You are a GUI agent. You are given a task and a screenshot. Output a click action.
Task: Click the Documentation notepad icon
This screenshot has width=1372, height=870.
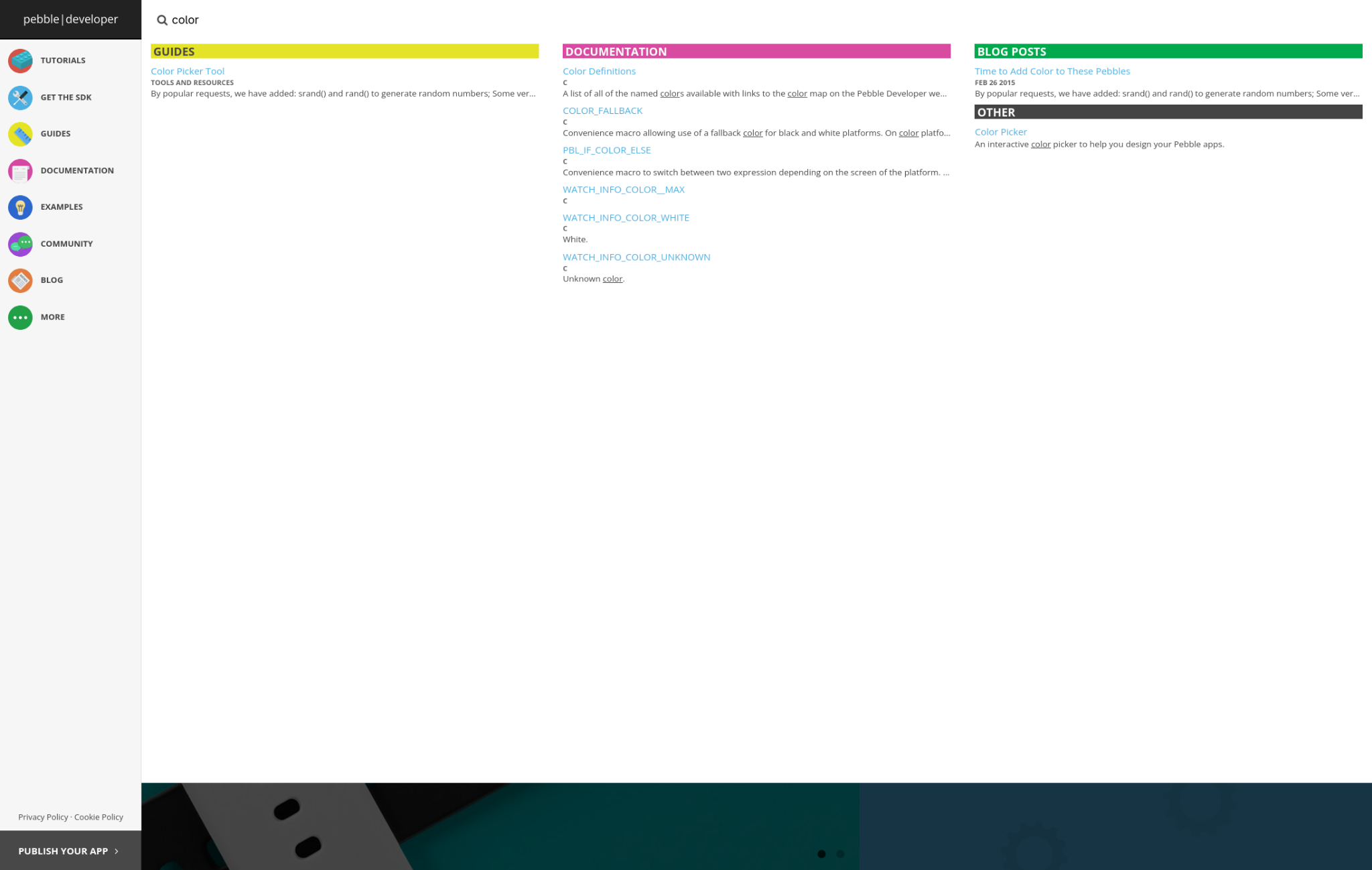point(20,171)
